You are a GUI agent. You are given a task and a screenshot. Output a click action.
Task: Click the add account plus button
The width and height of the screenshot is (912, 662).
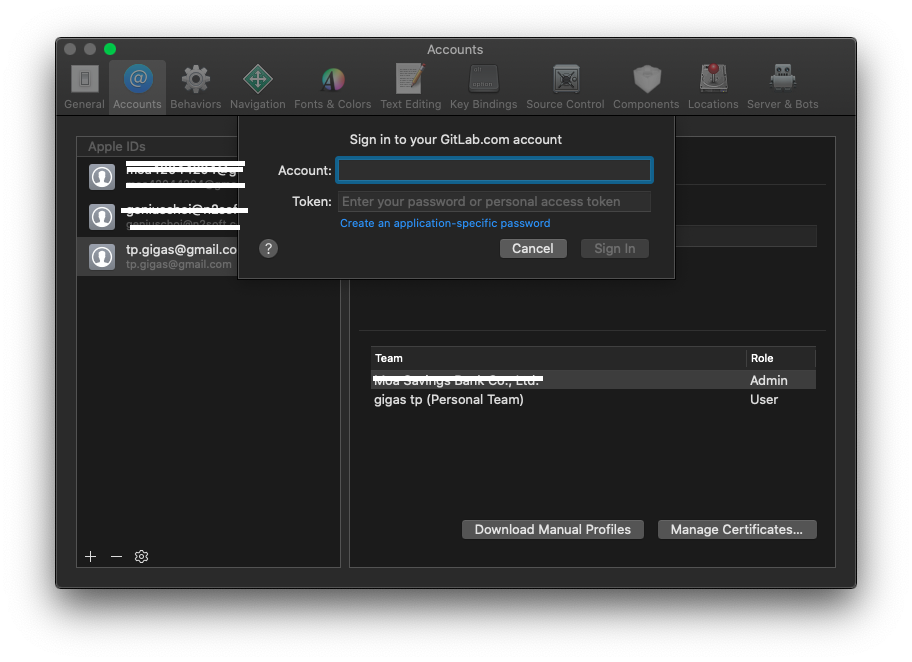[x=91, y=557]
